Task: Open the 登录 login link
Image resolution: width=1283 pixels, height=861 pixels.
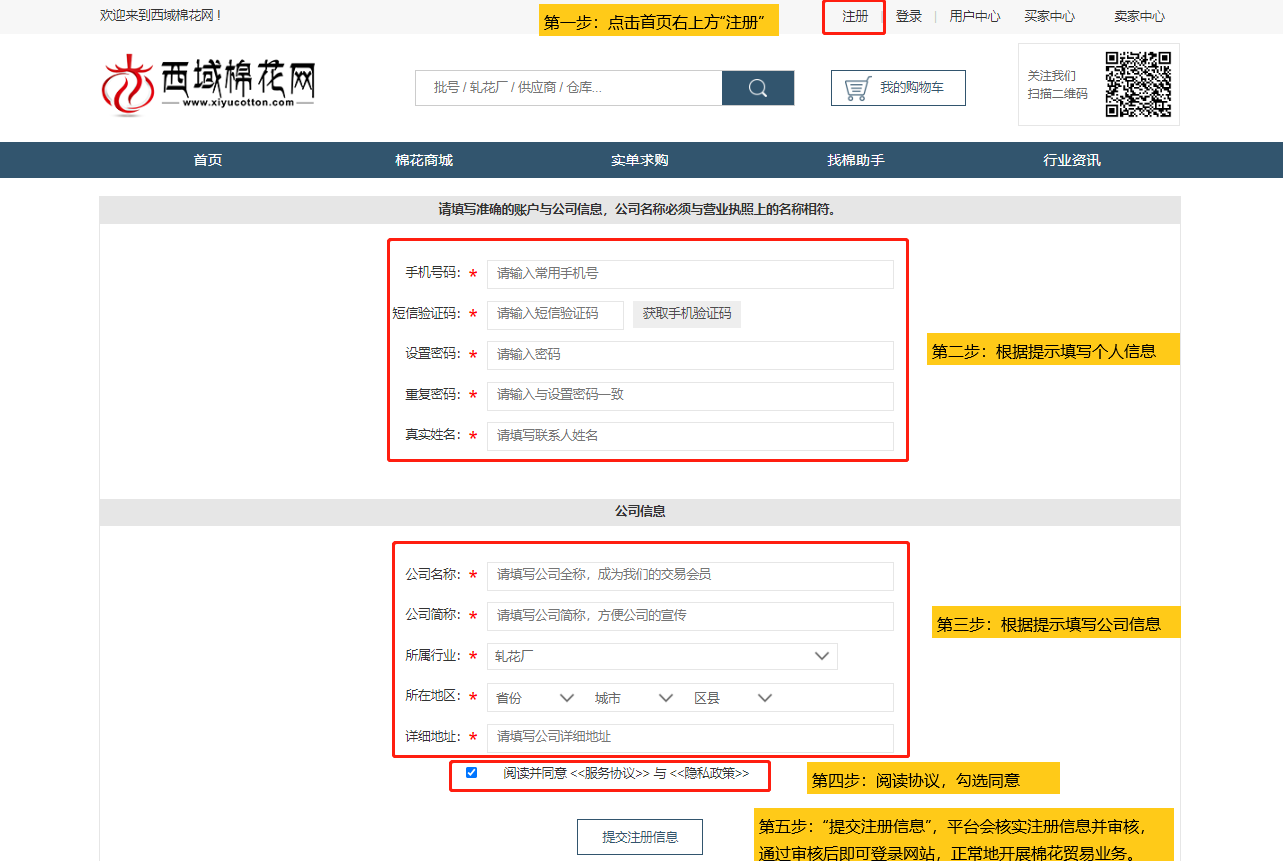Action: click(909, 17)
